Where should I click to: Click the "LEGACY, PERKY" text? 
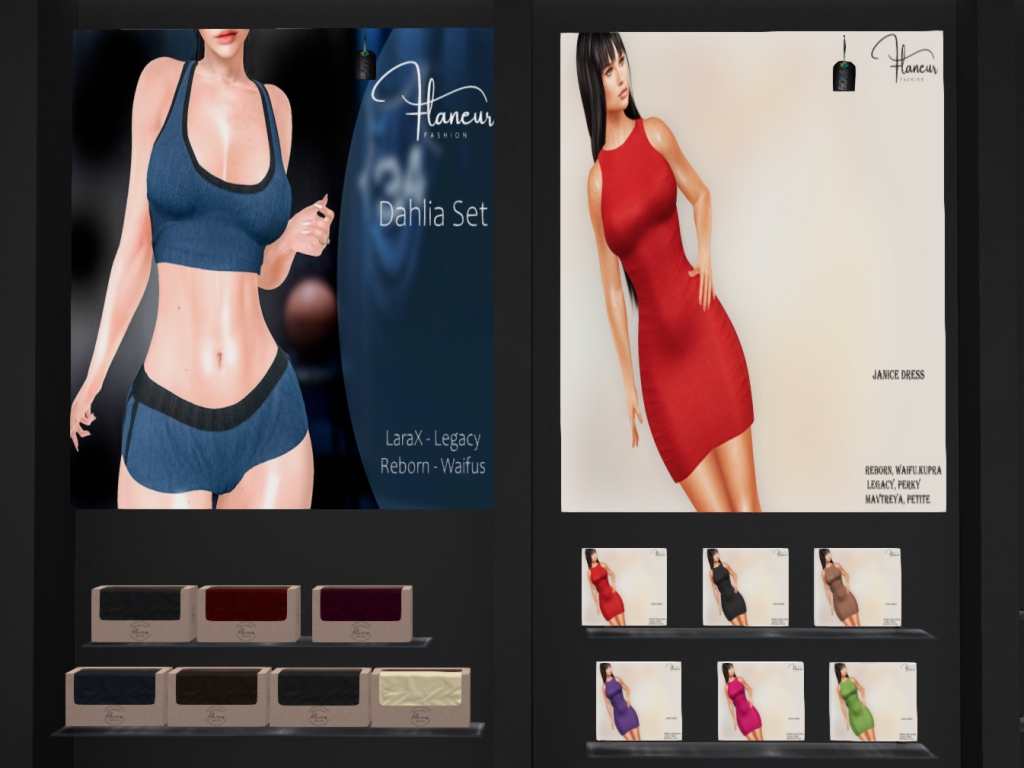click(893, 485)
